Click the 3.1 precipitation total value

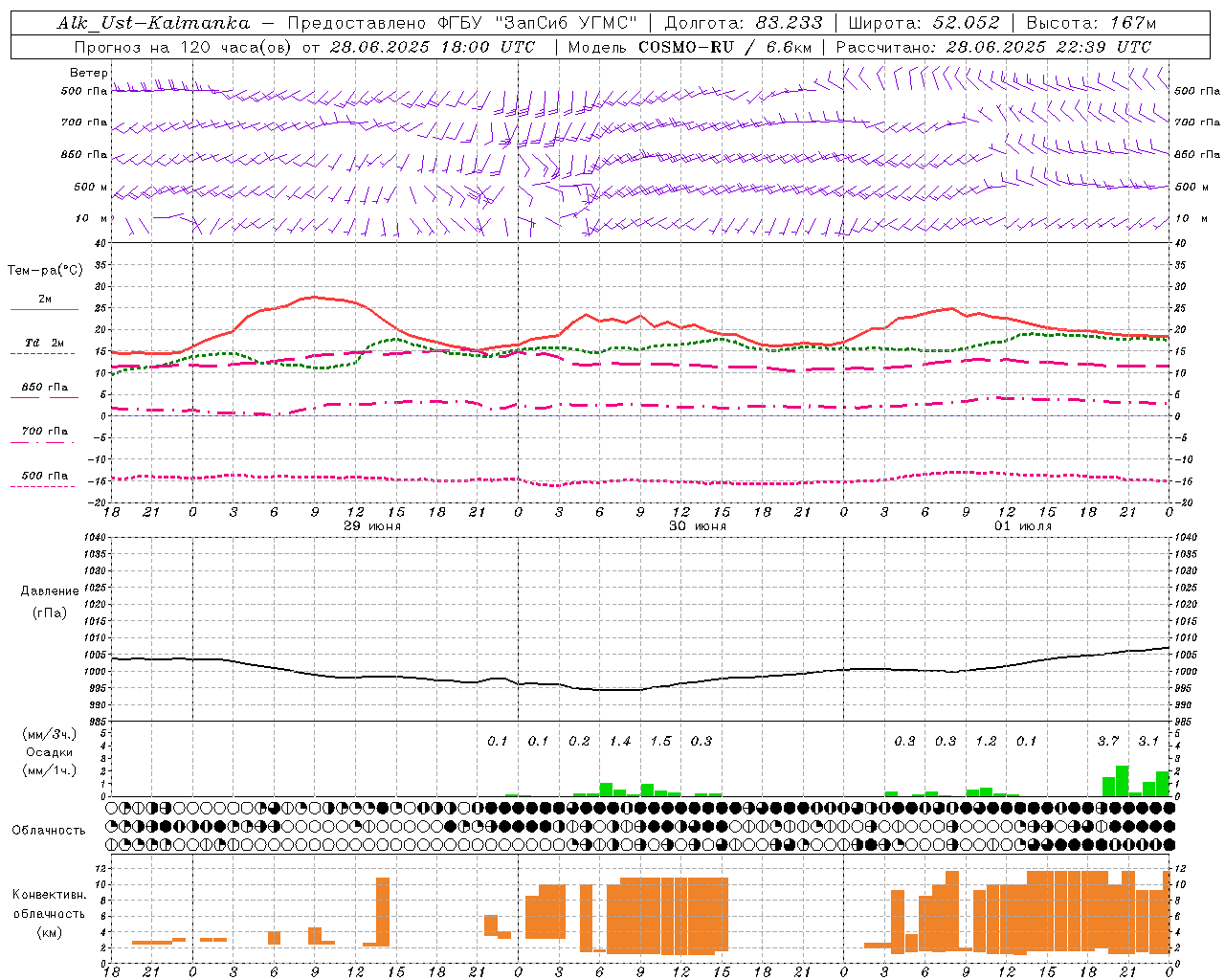click(x=1148, y=741)
